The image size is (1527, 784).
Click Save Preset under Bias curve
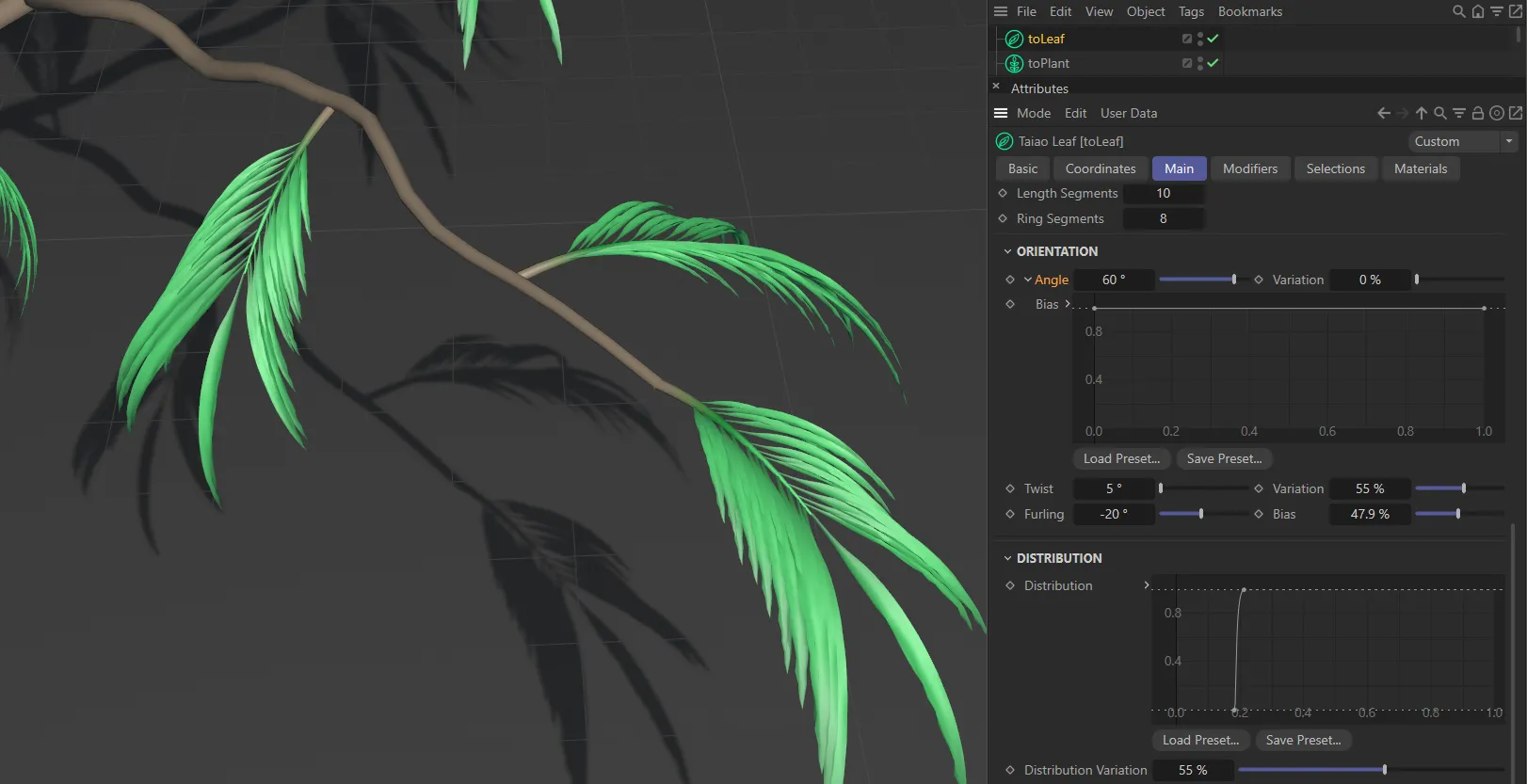(x=1224, y=458)
